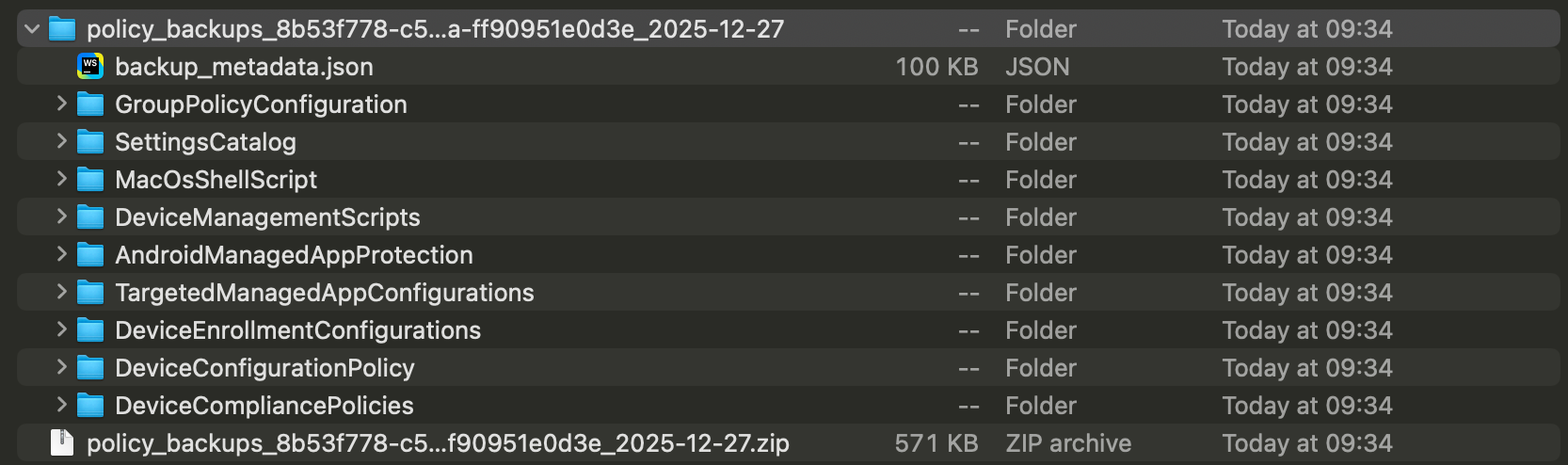Click the ZIP archive file icon

[x=62, y=442]
